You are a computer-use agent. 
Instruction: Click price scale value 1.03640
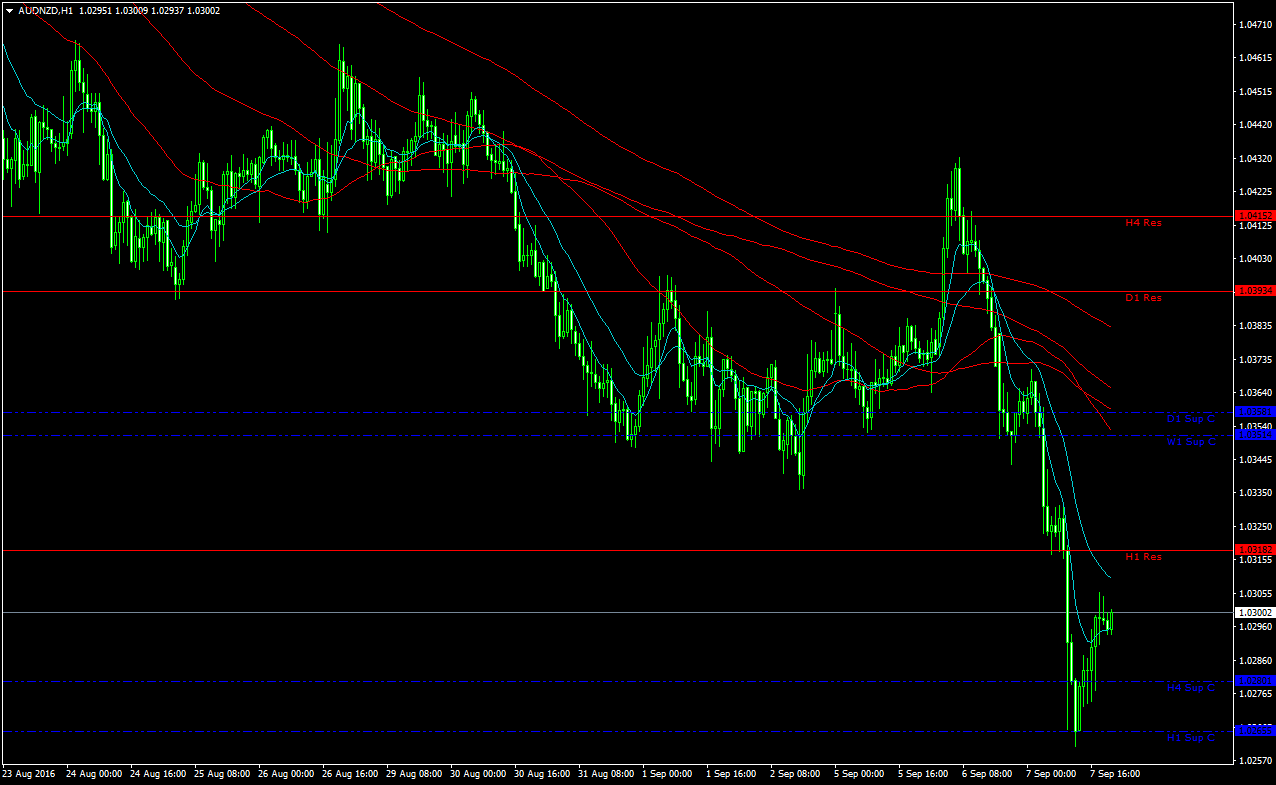click(x=1255, y=393)
